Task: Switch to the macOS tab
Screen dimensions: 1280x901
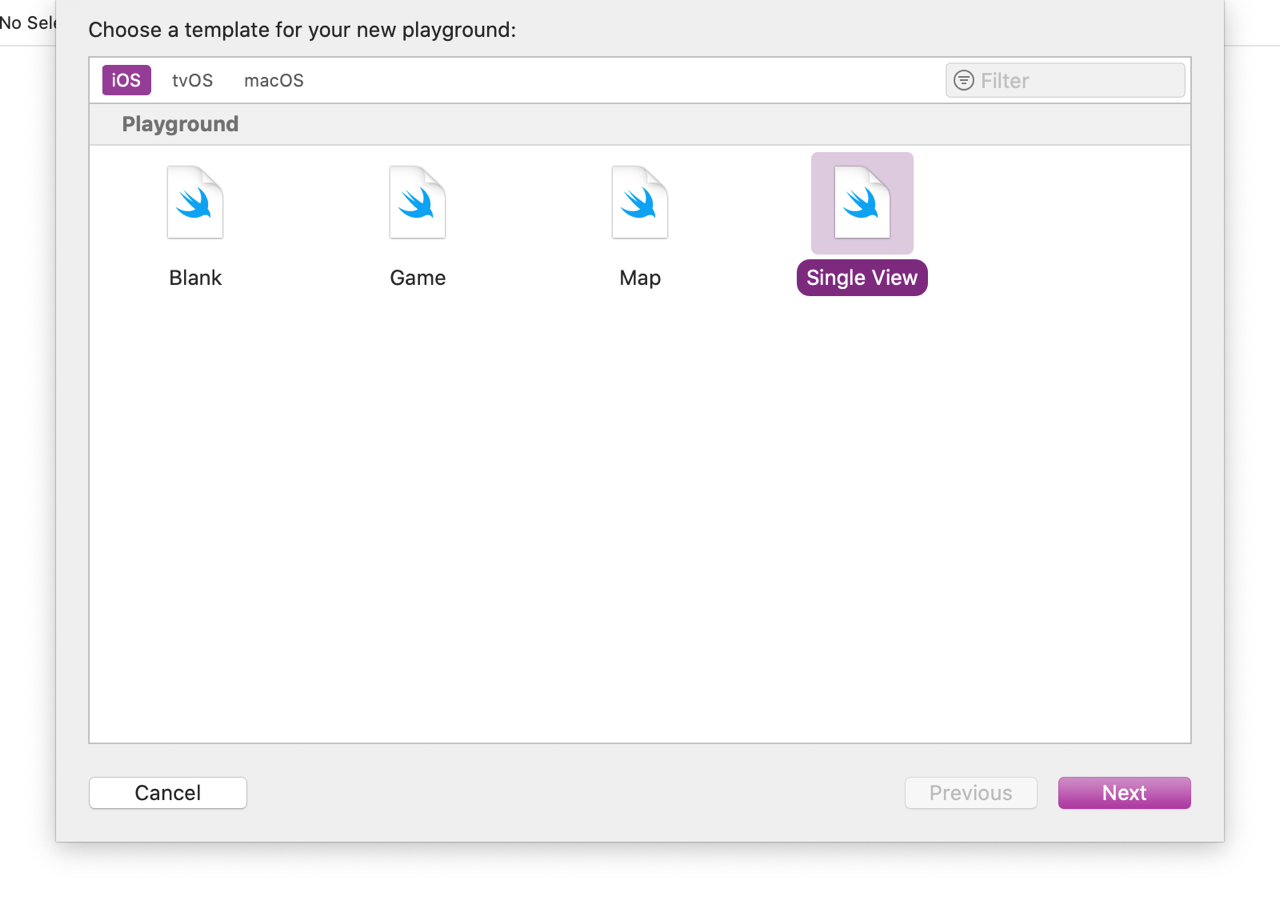Action: click(274, 80)
